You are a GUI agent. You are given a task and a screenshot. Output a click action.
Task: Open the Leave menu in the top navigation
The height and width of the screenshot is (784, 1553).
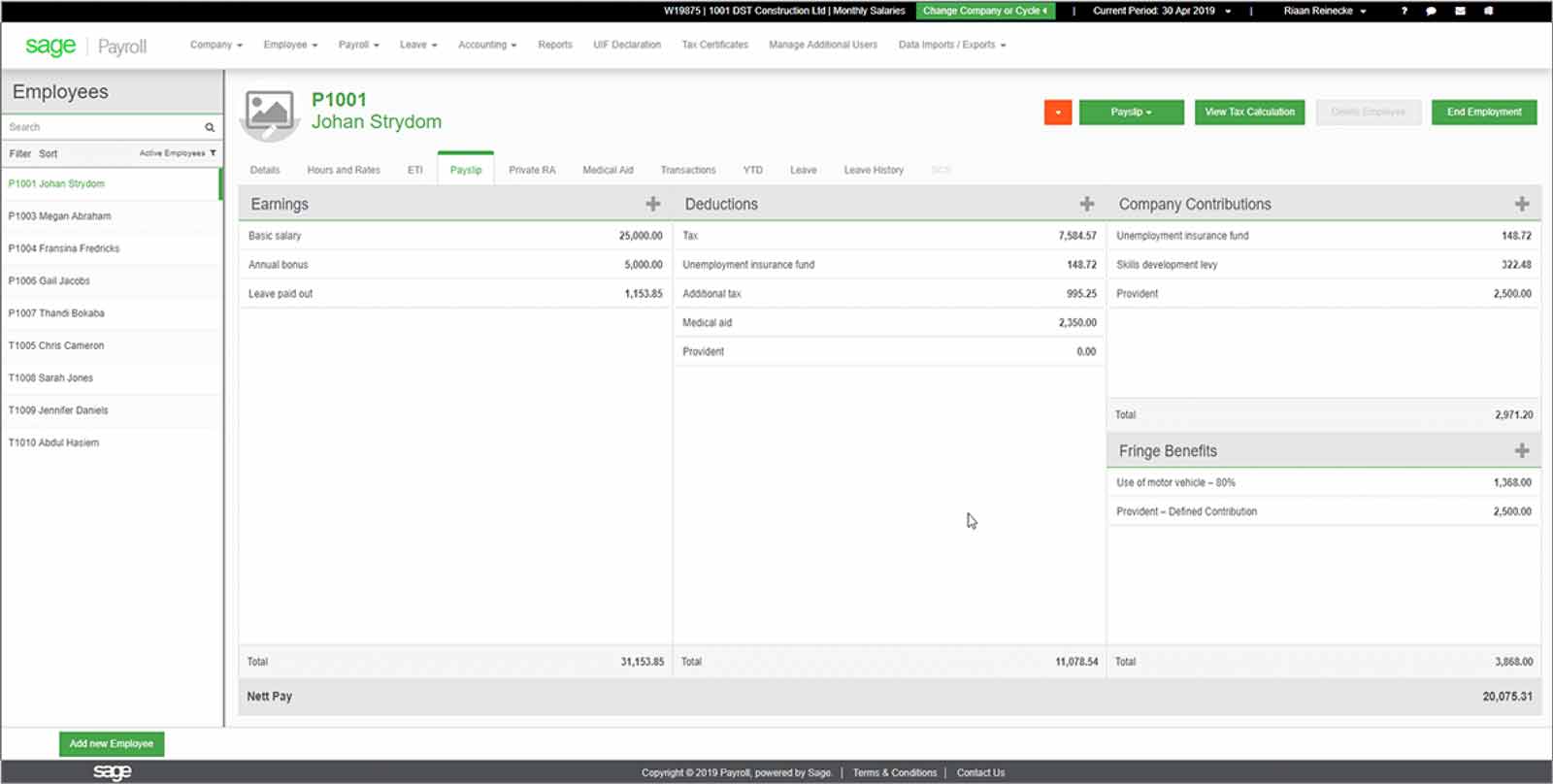click(x=418, y=45)
